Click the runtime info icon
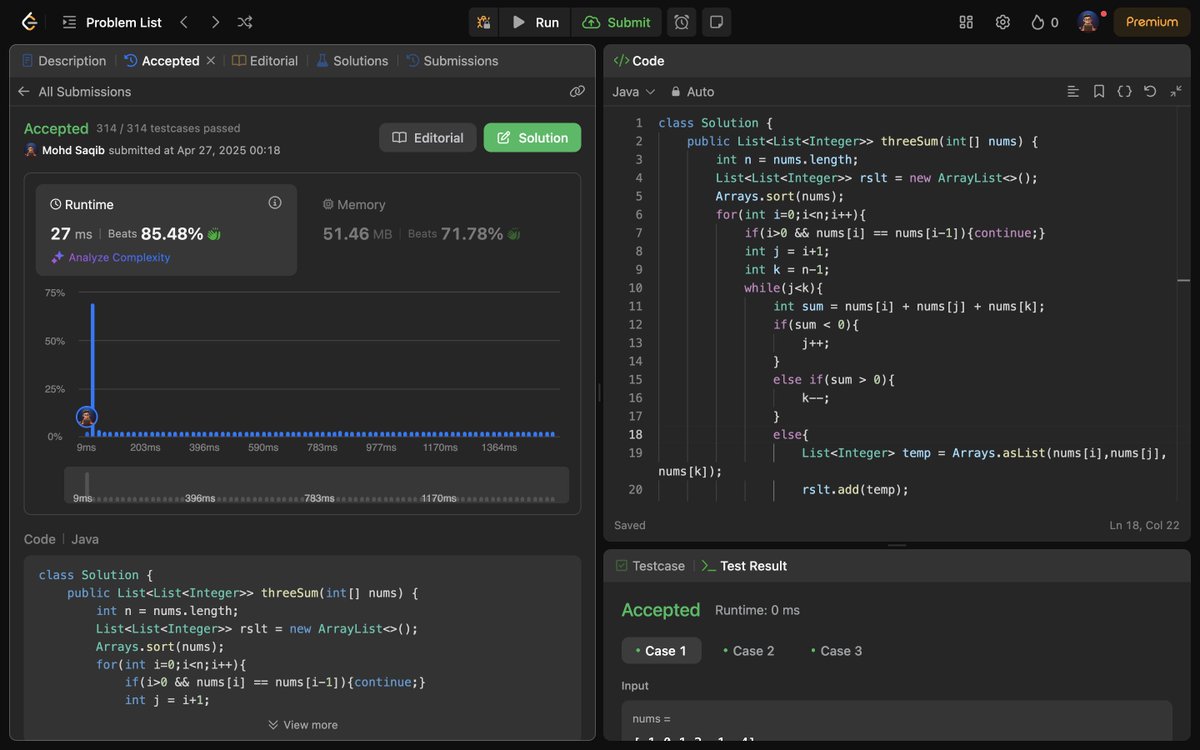Screen dimensions: 1200x750 pos(275,203)
